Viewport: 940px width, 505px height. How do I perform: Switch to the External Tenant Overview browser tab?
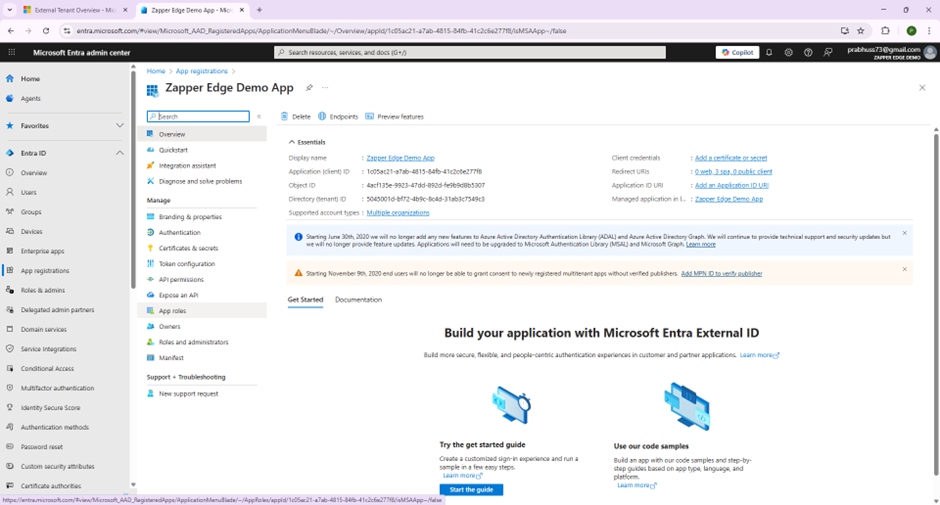point(75,10)
